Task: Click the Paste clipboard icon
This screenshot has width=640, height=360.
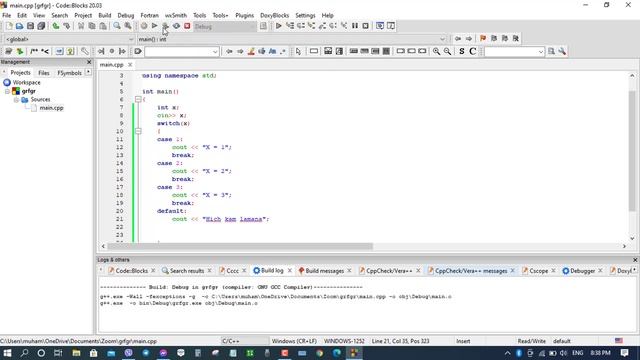Action: [103, 26]
